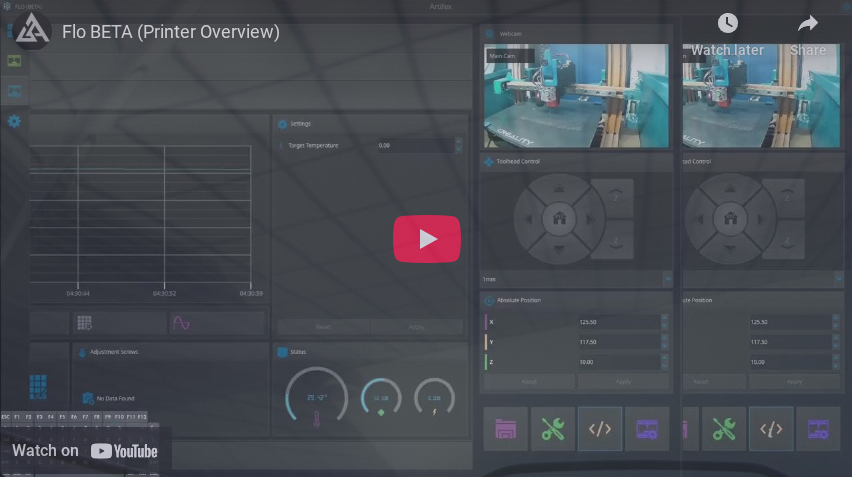The height and width of the screenshot is (477, 852).
Task: Click the leftmost green wrench tools icon
Action: pos(552,429)
